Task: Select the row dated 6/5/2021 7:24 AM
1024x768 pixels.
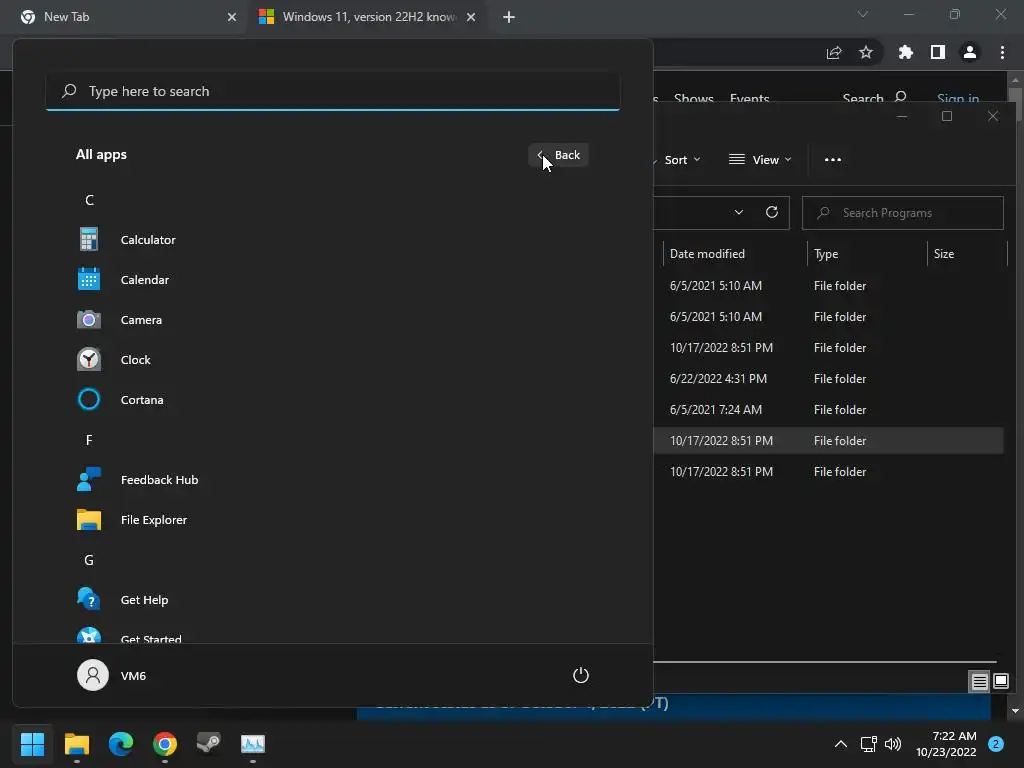Action: coord(828,409)
